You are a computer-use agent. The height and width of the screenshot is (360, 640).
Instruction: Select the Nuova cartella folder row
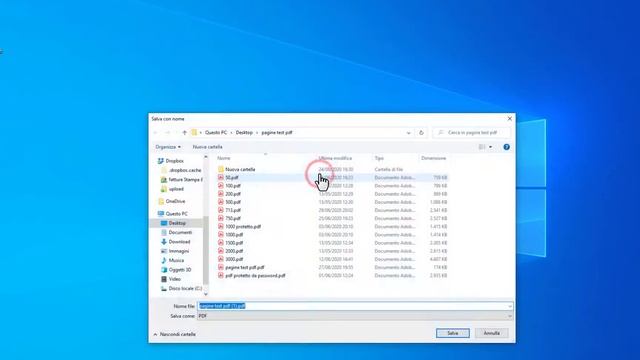pos(333,169)
